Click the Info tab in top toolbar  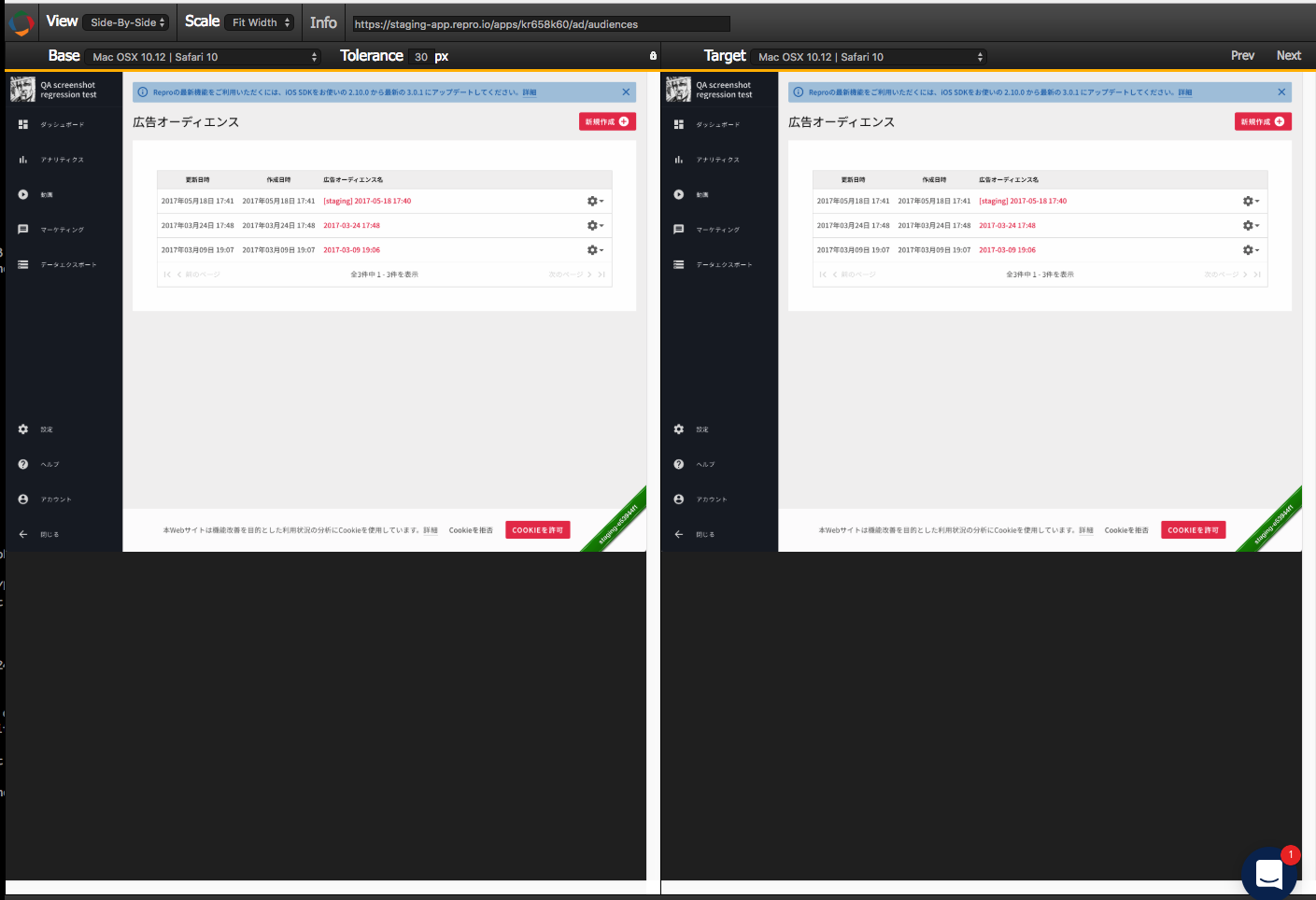(323, 22)
